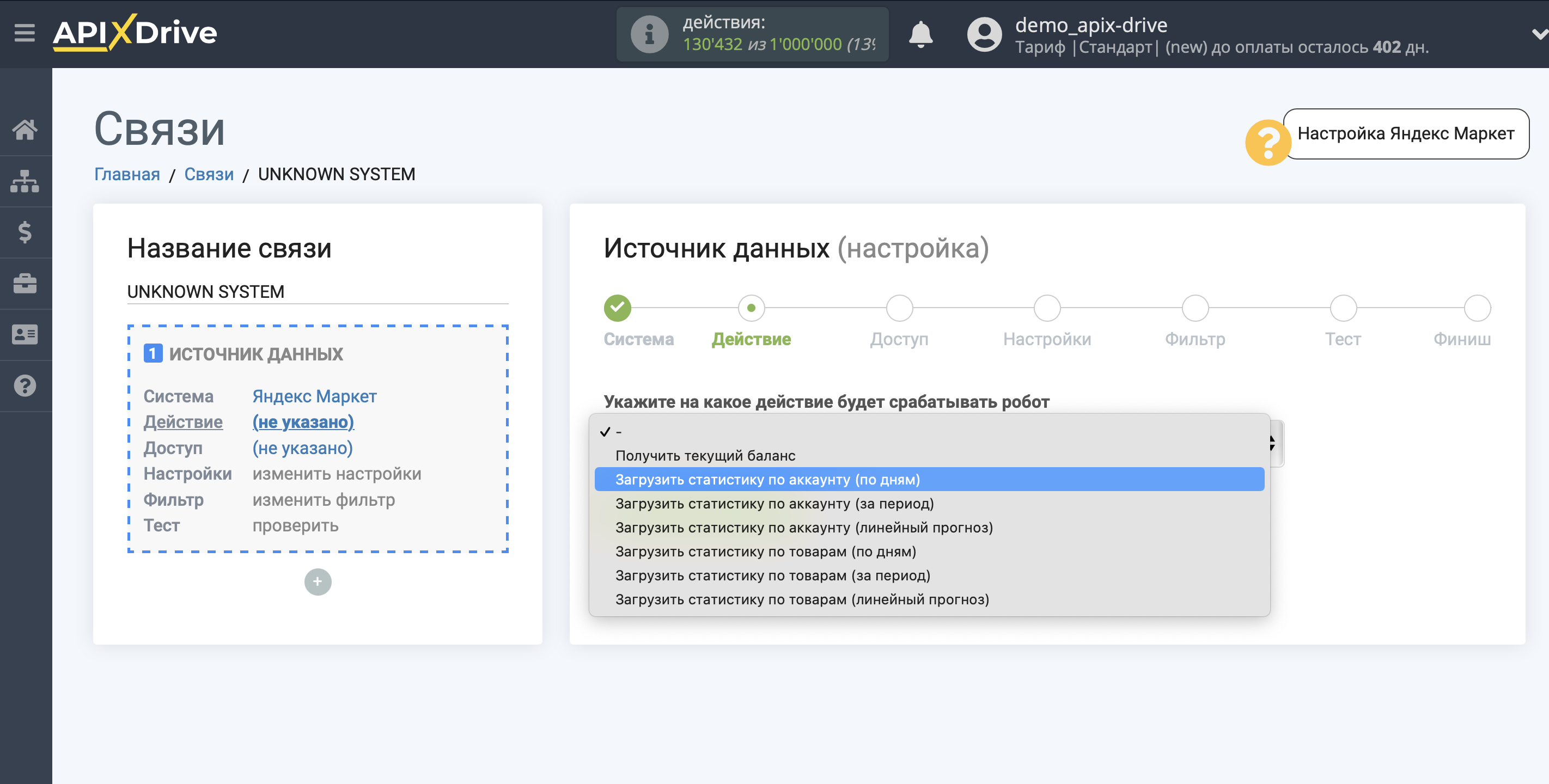Screen dimensions: 1549x784
Task: Go to Связи breadcrumb link
Action: [209, 174]
